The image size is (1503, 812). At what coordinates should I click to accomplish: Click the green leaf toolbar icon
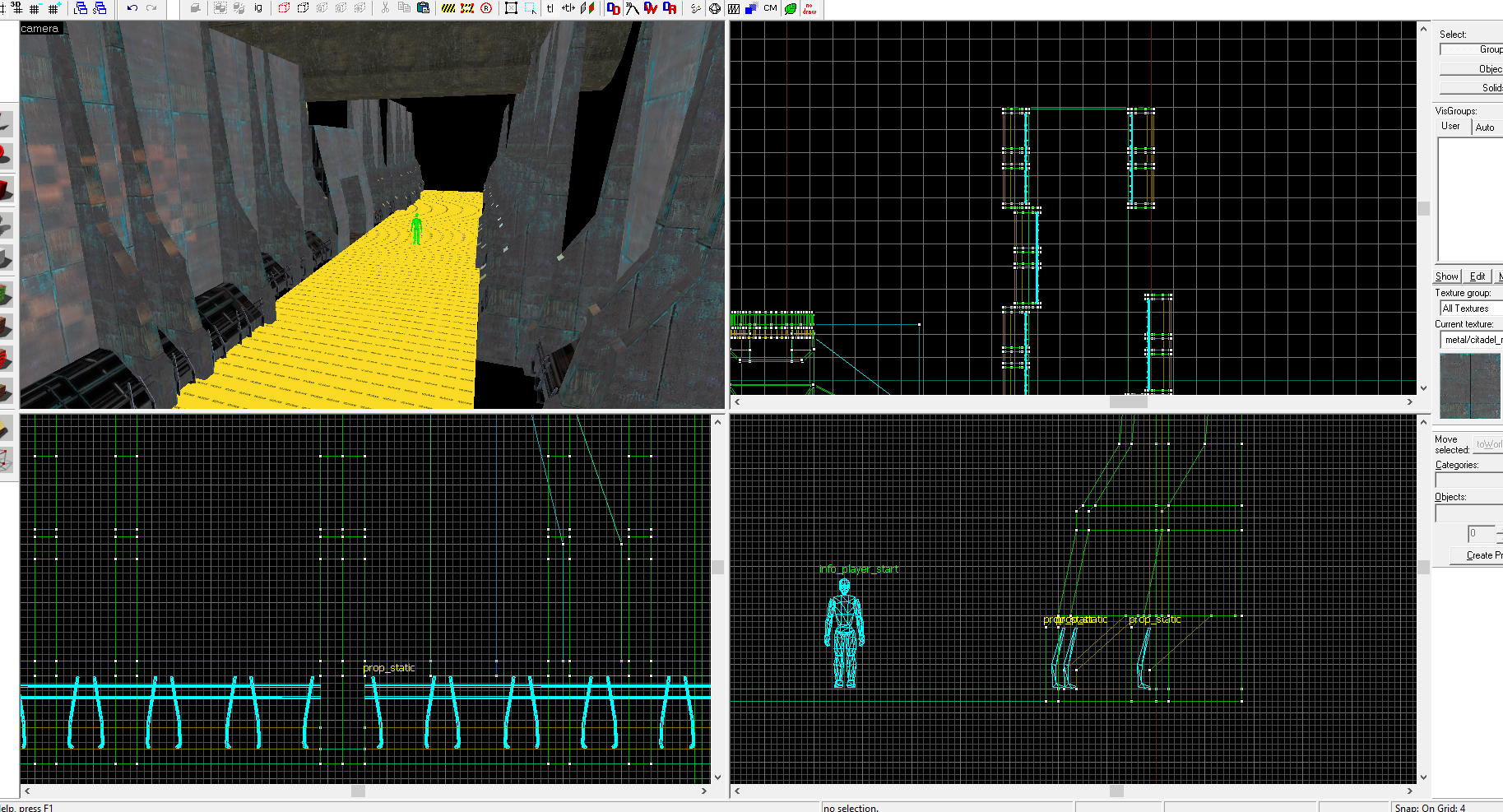[791, 8]
